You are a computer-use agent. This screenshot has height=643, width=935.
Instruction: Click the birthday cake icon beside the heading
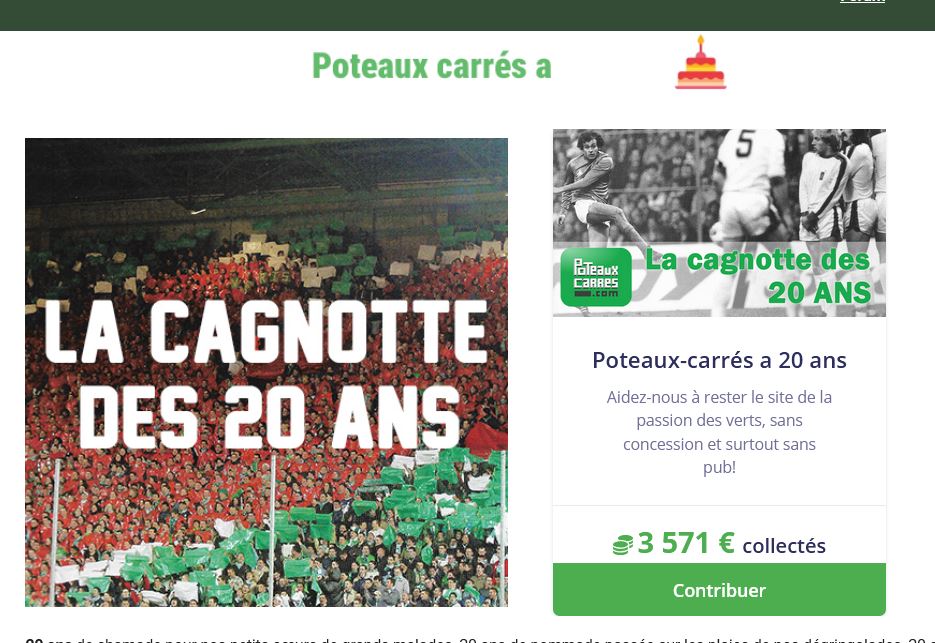(701, 62)
